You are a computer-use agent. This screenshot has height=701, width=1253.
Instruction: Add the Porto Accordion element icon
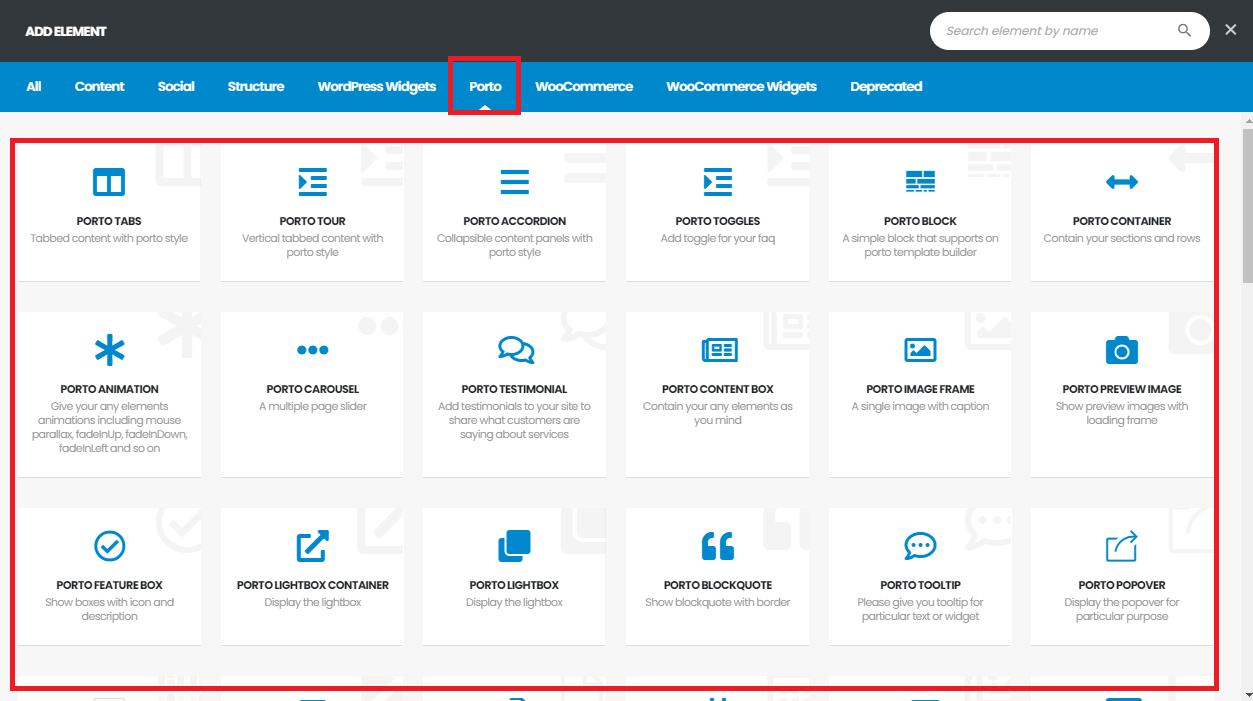point(514,182)
